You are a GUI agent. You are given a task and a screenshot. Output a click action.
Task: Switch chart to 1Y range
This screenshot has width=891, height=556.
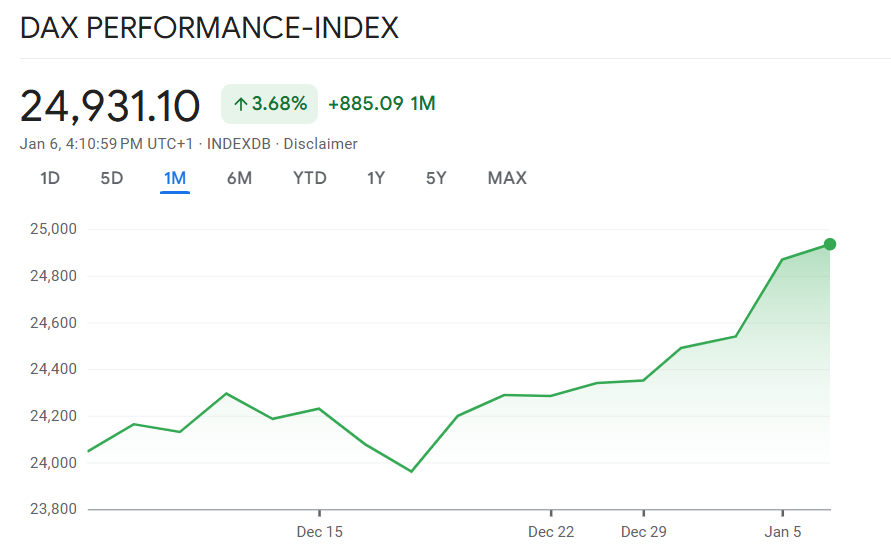pyautogui.click(x=376, y=179)
